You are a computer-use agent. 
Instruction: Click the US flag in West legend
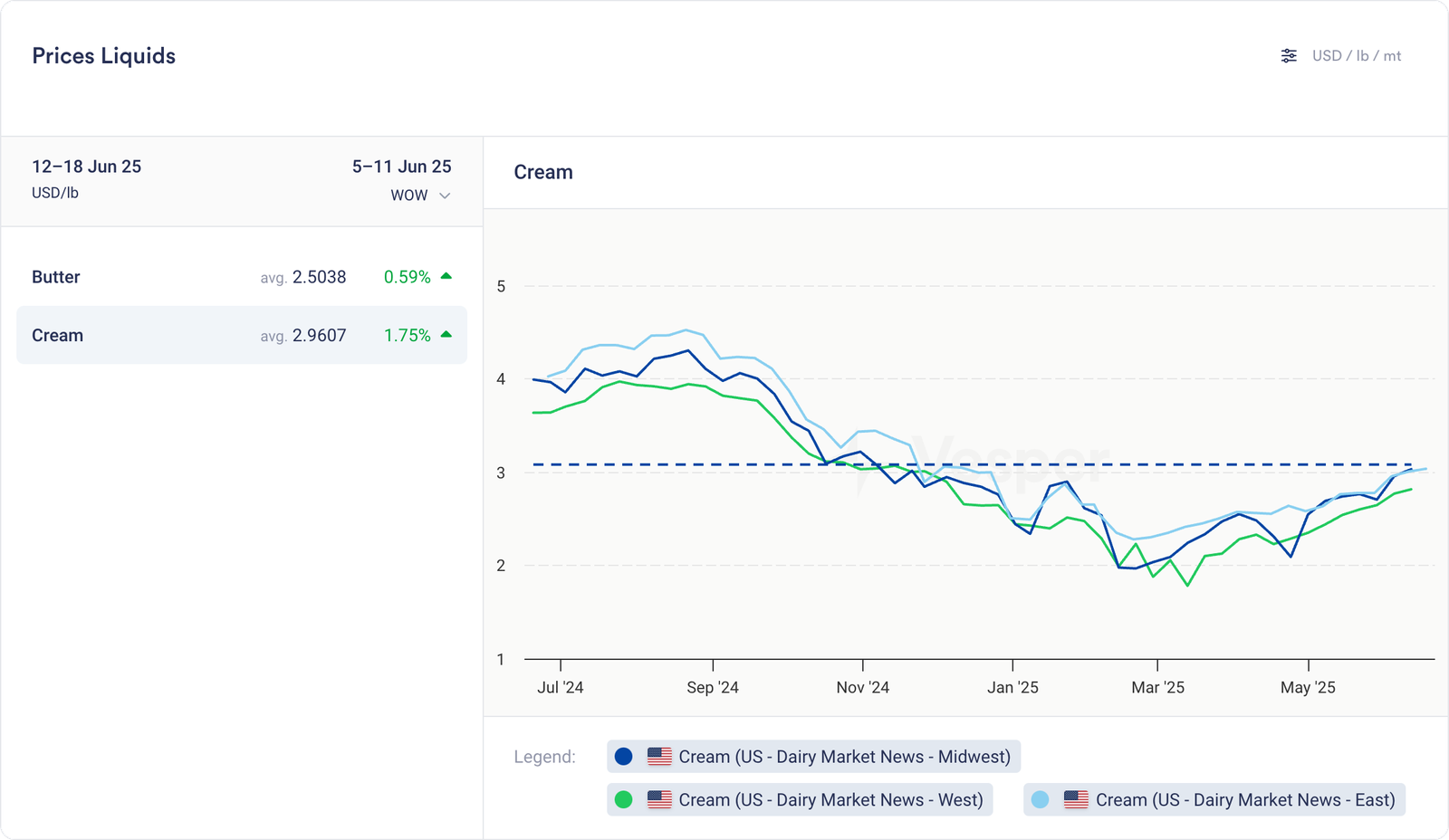(x=659, y=800)
